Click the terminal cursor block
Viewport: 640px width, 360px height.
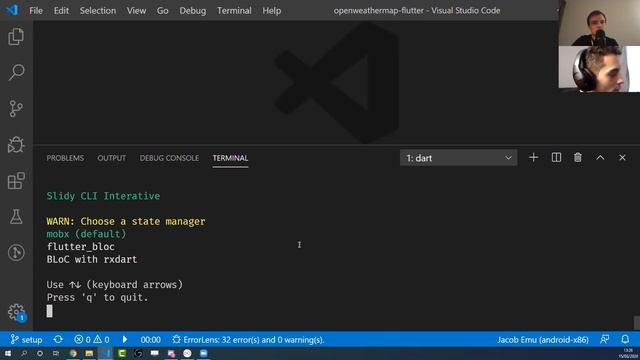[x=49, y=311]
